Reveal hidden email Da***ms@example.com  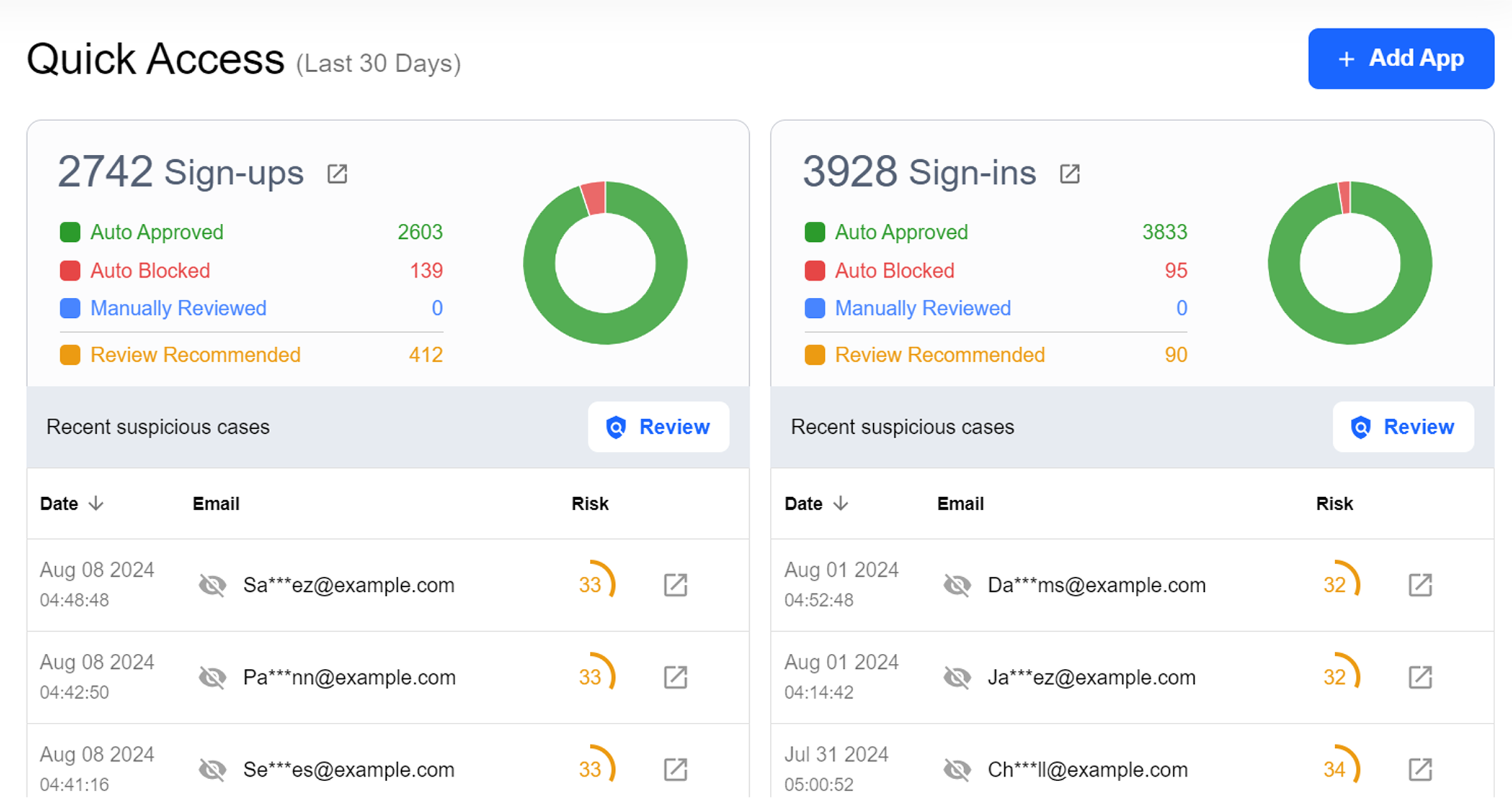[957, 585]
